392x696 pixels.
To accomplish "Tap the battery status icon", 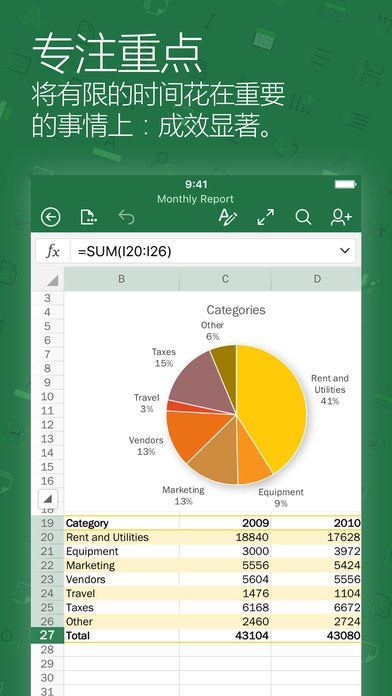I will pos(345,184).
